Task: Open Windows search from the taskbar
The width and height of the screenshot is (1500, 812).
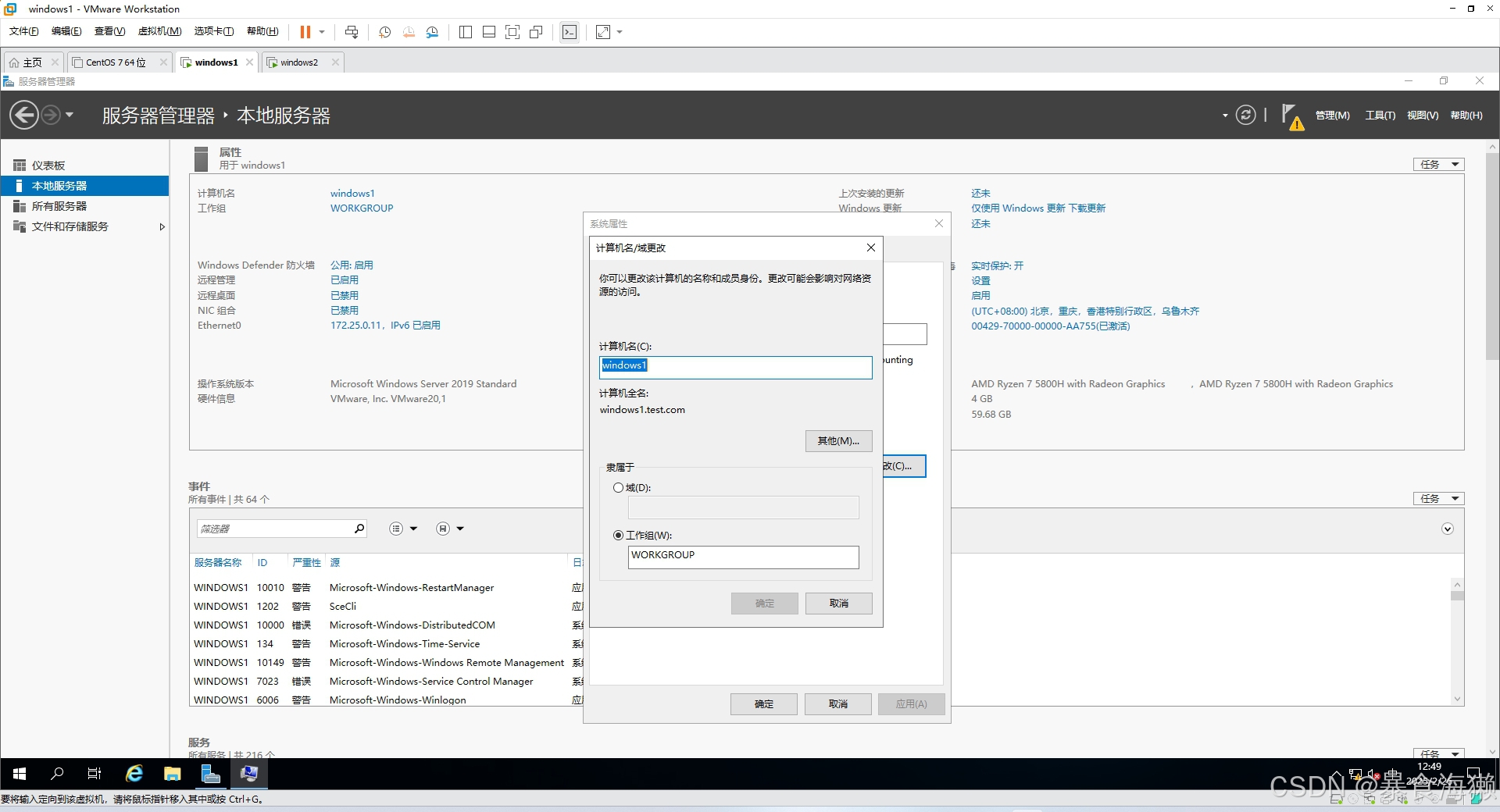Action: [x=57, y=774]
